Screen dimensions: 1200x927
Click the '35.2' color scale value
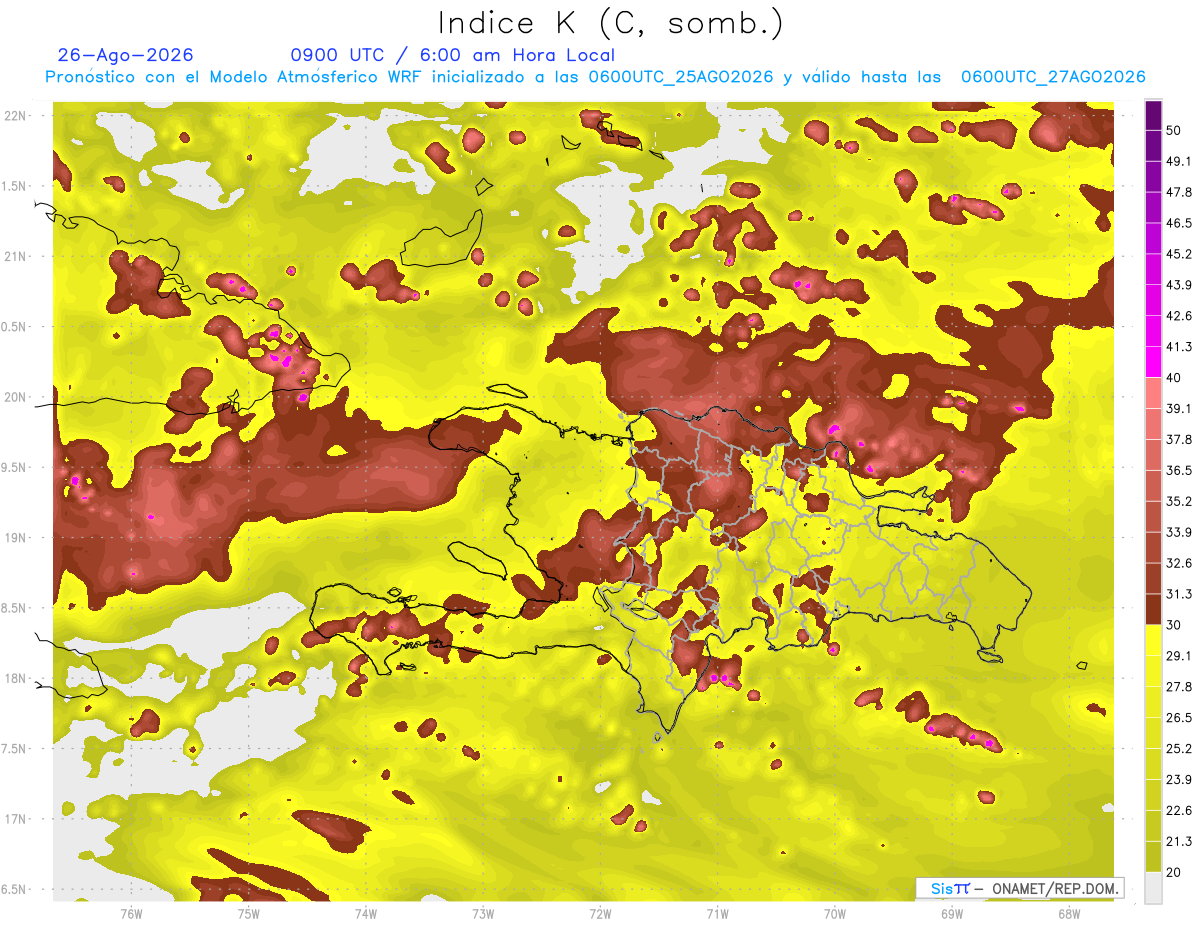tap(1178, 501)
